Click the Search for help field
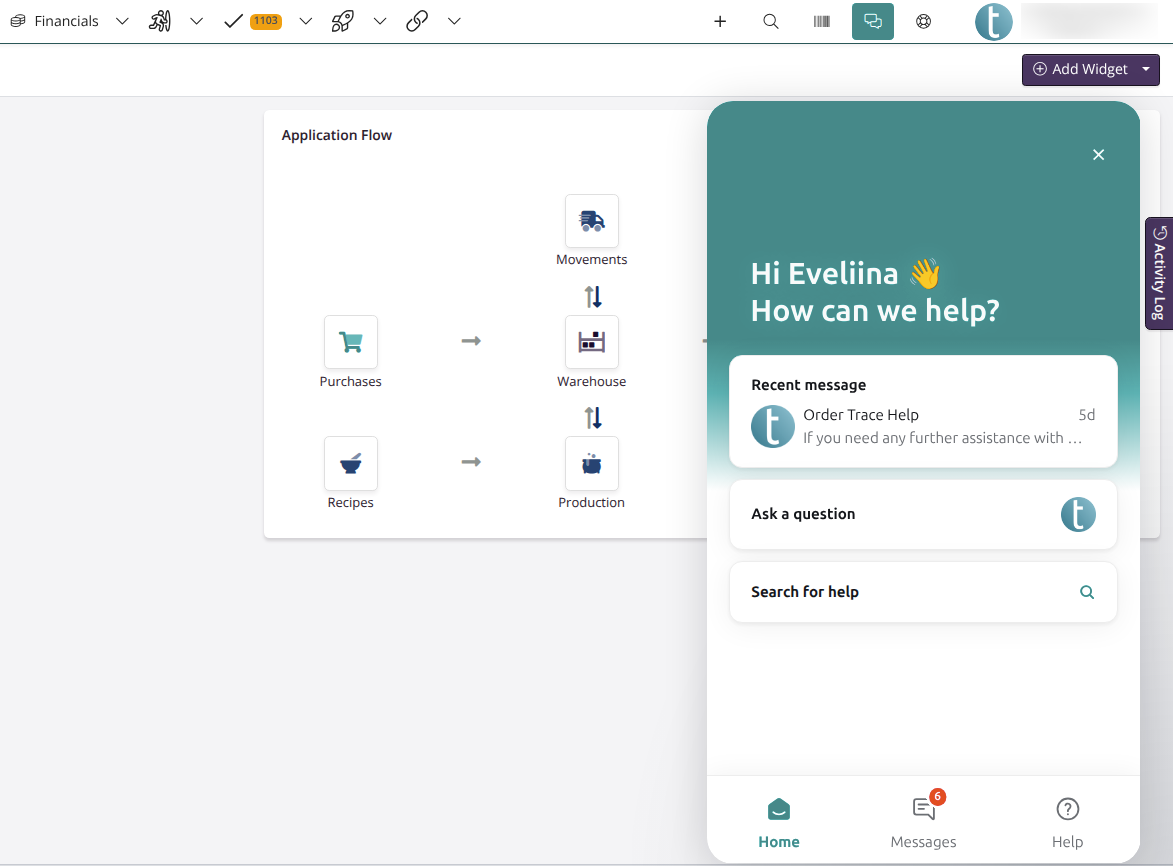The height and width of the screenshot is (866, 1173). click(x=923, y=592)
